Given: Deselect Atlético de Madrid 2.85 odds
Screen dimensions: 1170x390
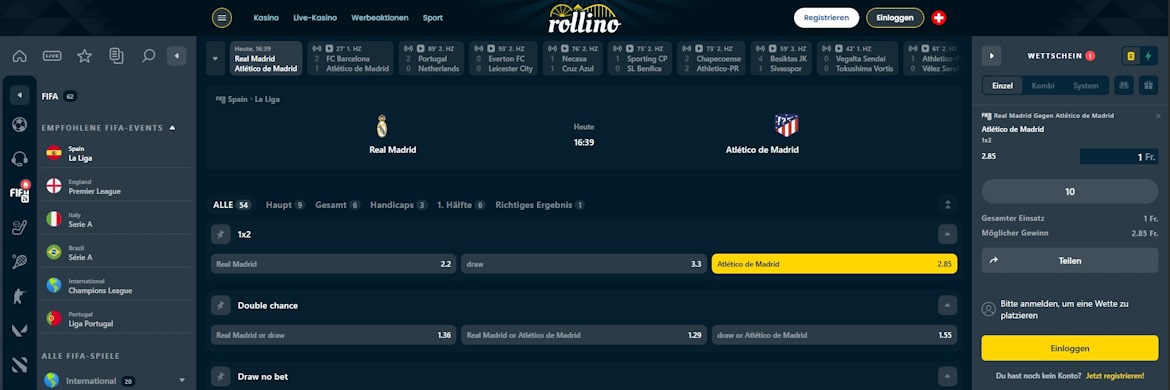Looking at the screenshot, I should (x=834, y=264).
